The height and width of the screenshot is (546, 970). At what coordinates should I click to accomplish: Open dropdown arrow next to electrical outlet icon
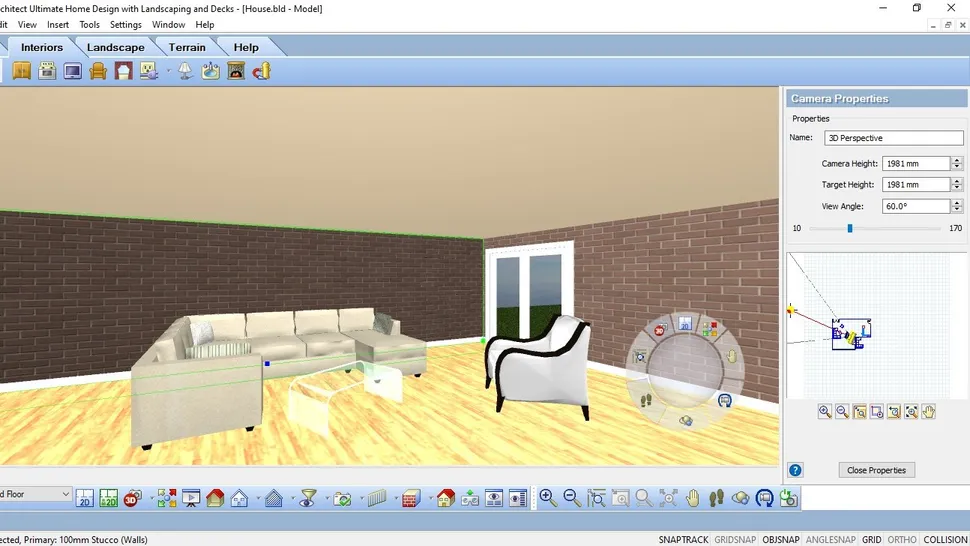pos(167,71)
